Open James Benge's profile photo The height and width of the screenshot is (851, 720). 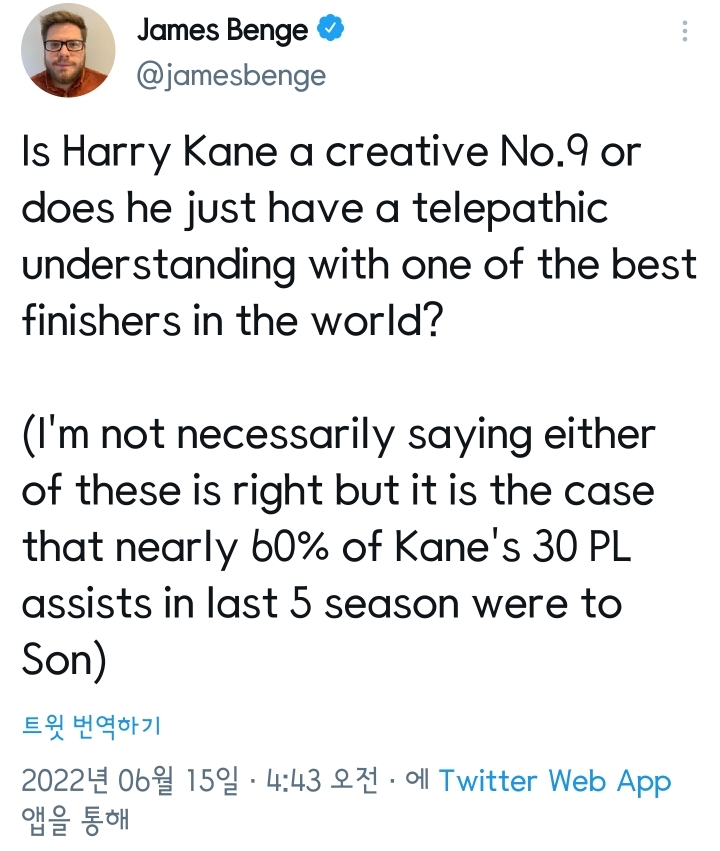click(68, 50)
